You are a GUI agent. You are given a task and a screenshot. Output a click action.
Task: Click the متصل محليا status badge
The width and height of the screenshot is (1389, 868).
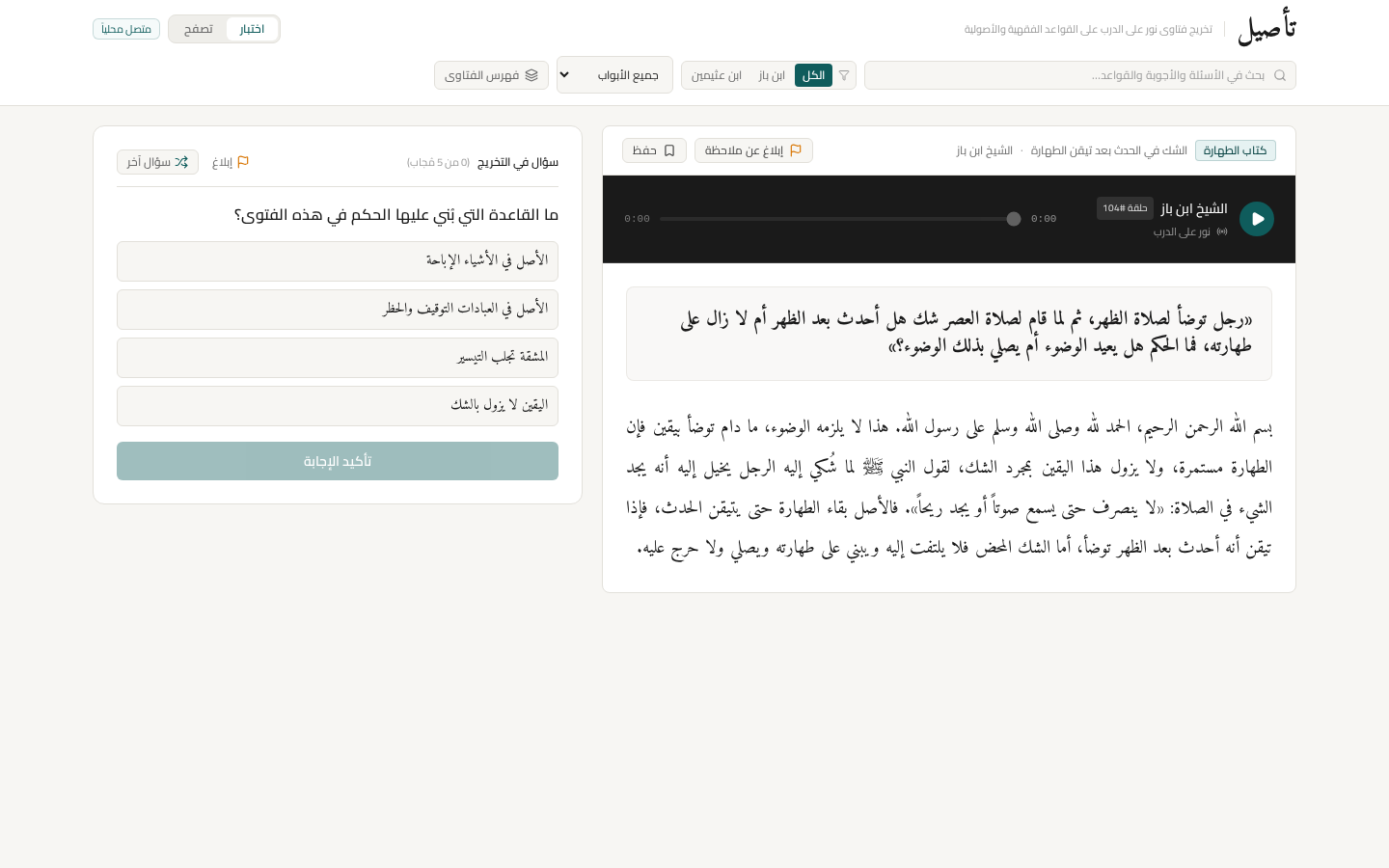pyautogui.click(x=126, y=29)
